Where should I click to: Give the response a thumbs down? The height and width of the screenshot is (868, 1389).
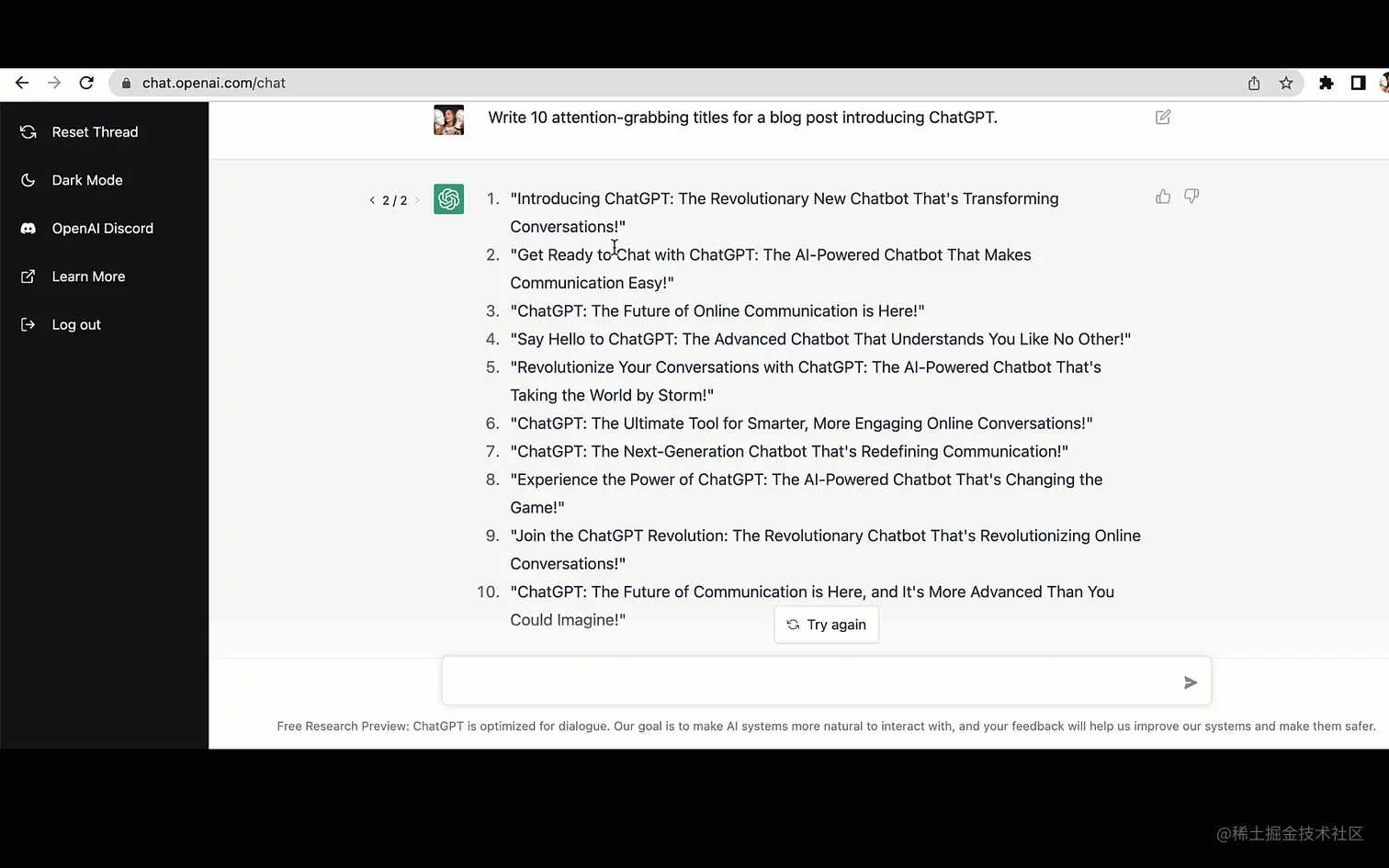pyautogui.click(x=1191, y=197)
